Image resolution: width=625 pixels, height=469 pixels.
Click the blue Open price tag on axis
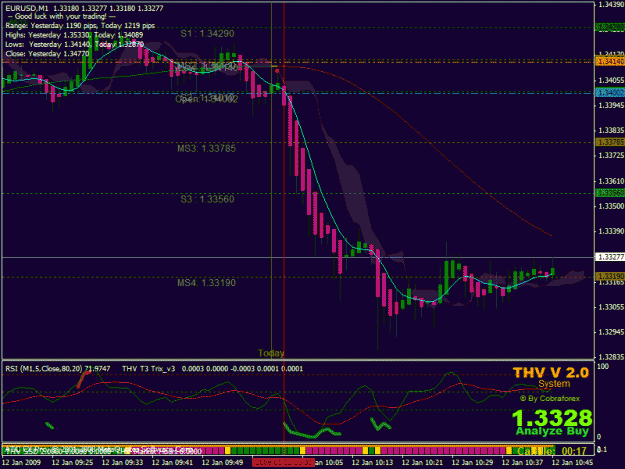click(610, 93)
